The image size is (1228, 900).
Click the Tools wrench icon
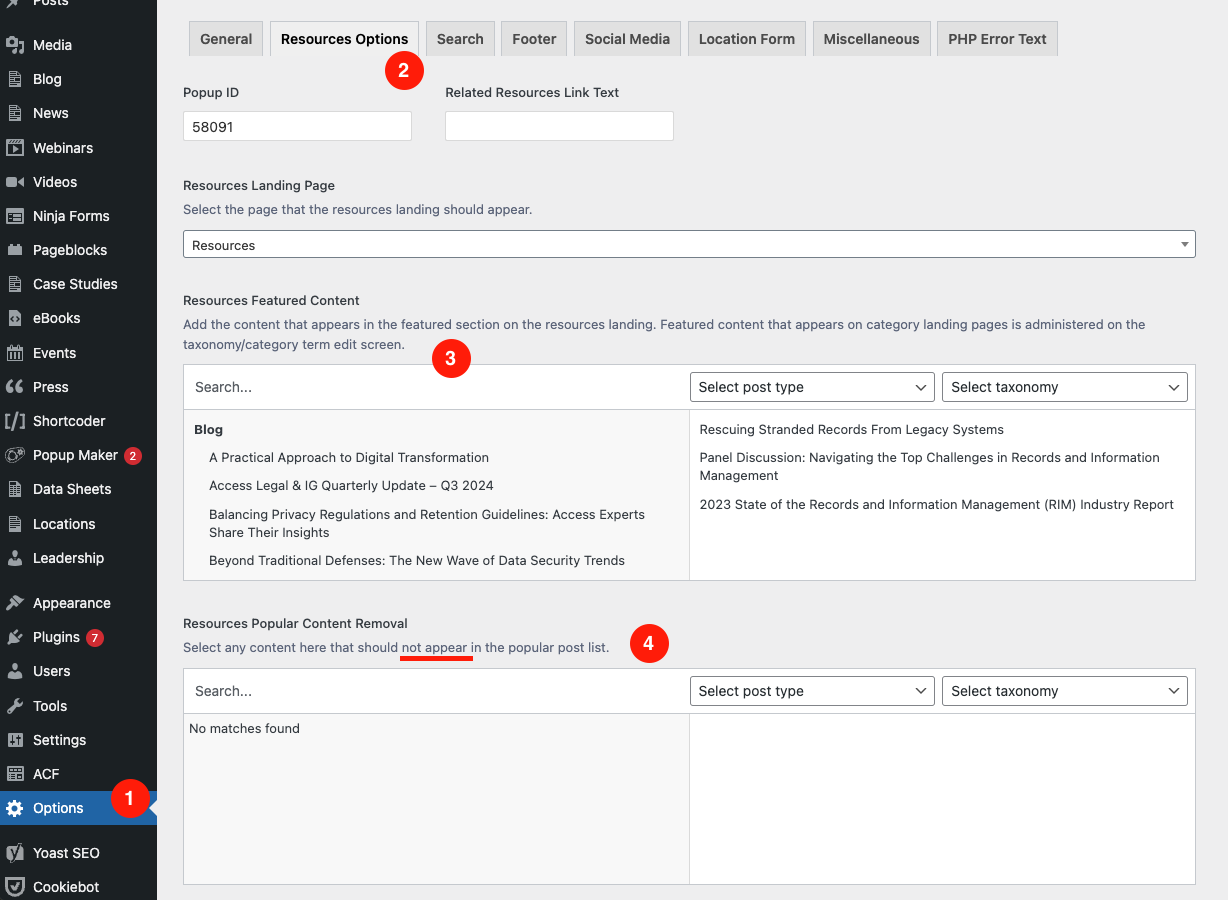click(x=15, y=706)
